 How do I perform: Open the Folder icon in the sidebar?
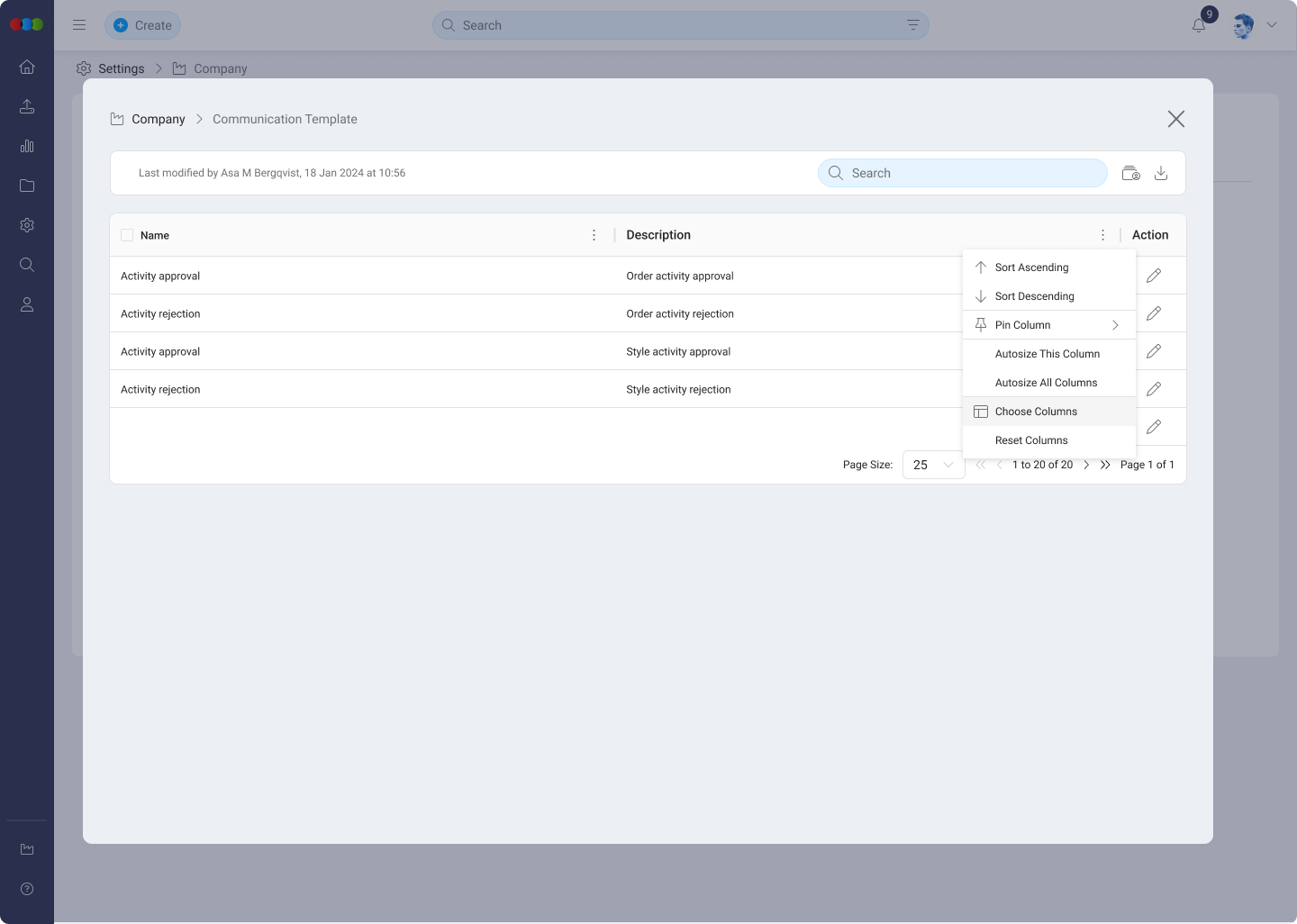point(27,186)
